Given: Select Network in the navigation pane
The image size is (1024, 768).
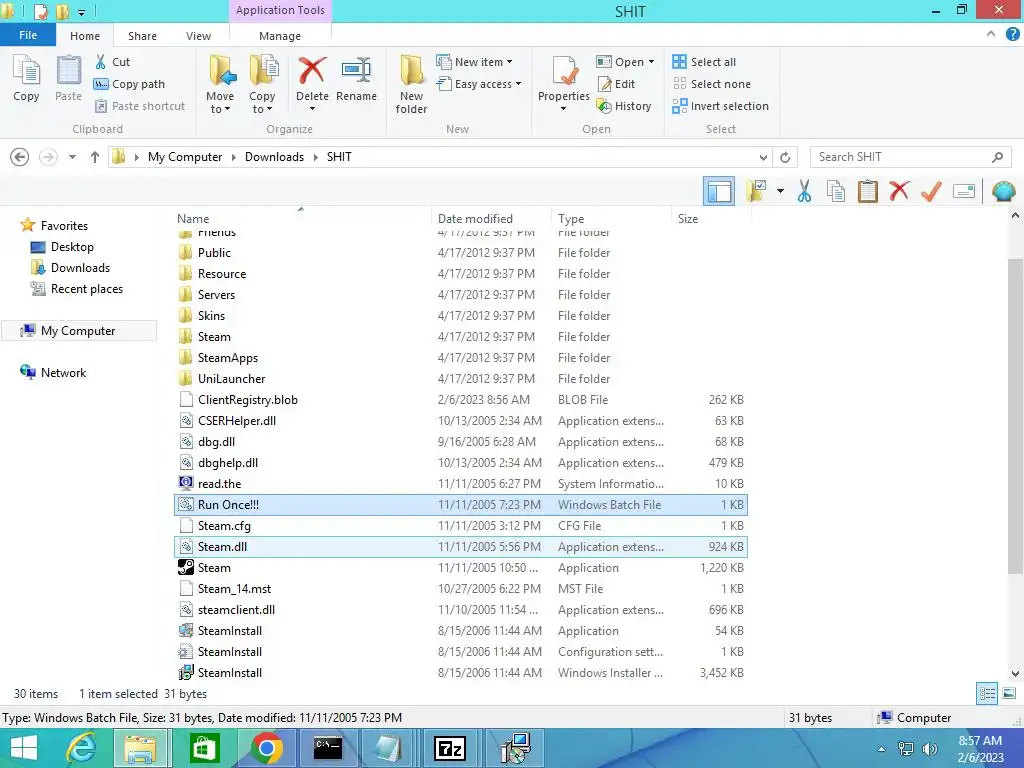Looking at the screenshot, I should (x=63, y=373).
